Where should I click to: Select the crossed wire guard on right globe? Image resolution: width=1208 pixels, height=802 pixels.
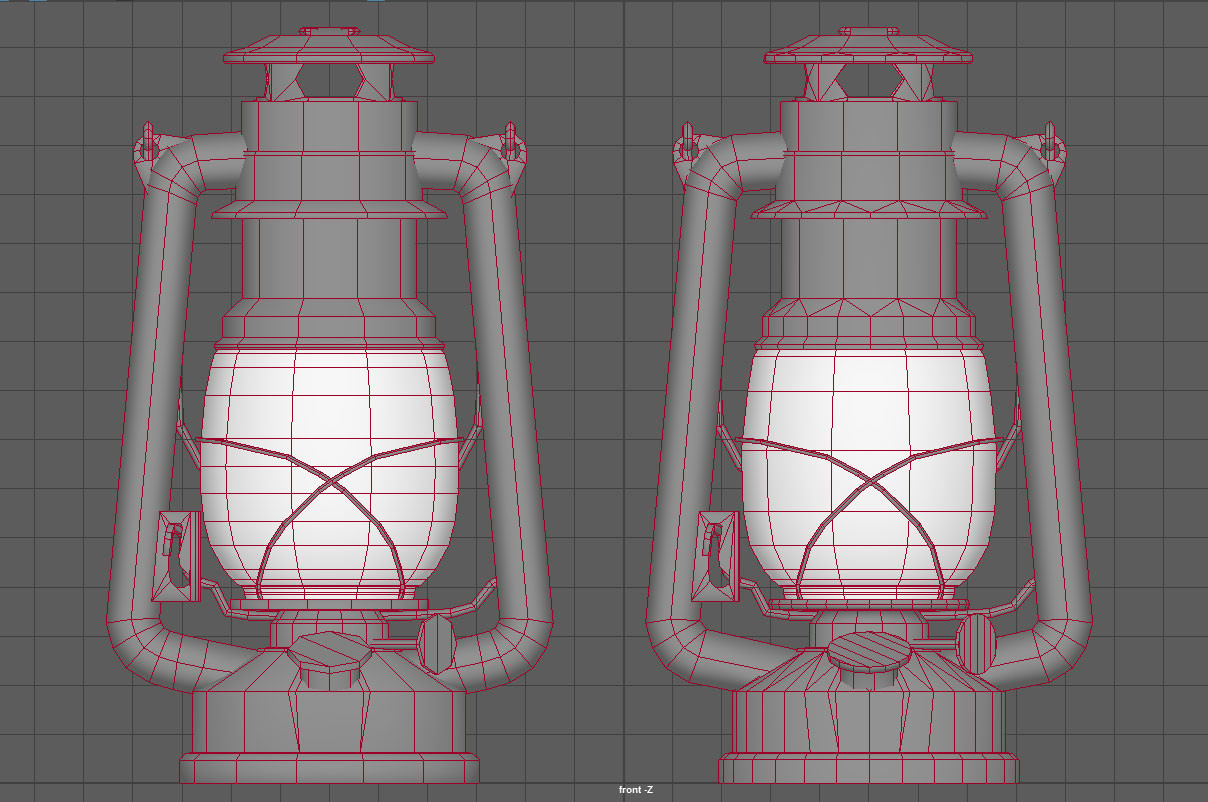pyautogui.click(x=870, y=480)
